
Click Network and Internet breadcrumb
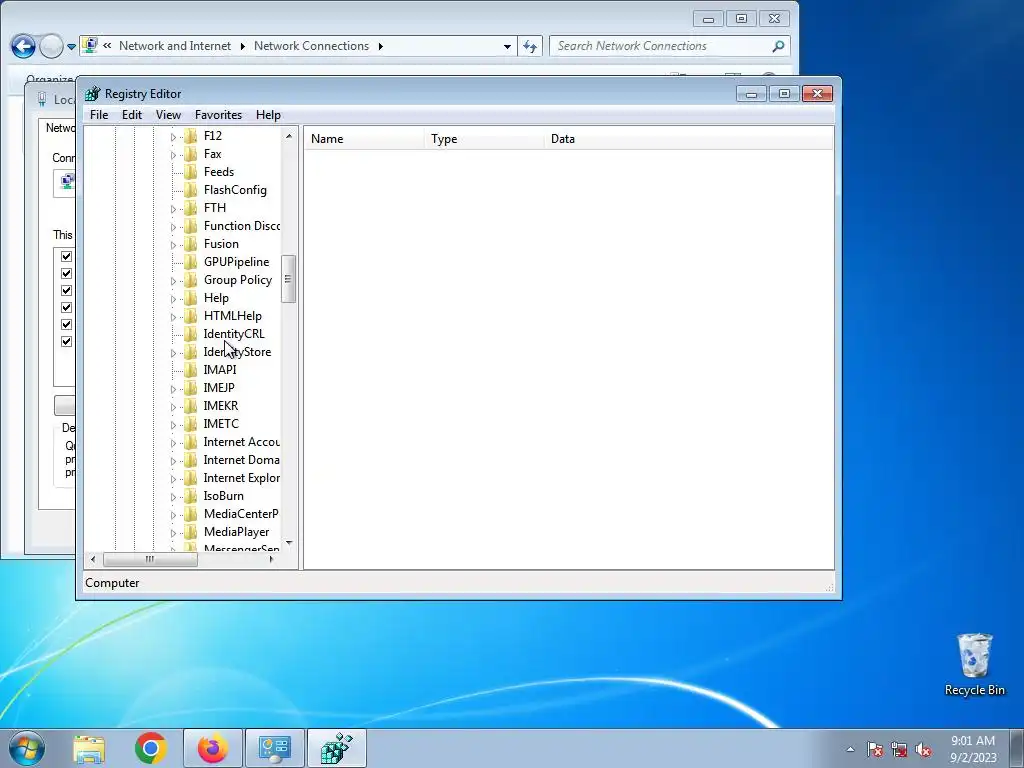(174, 46)
